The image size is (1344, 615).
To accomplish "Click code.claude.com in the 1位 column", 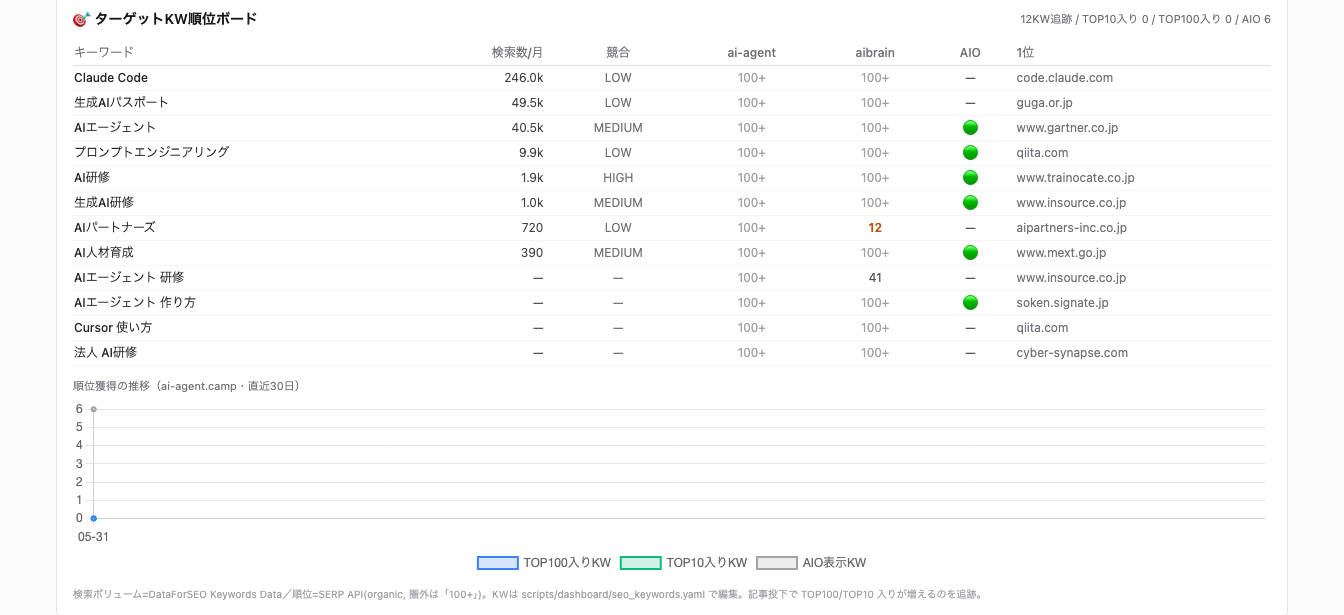I will click(1064, 78).
